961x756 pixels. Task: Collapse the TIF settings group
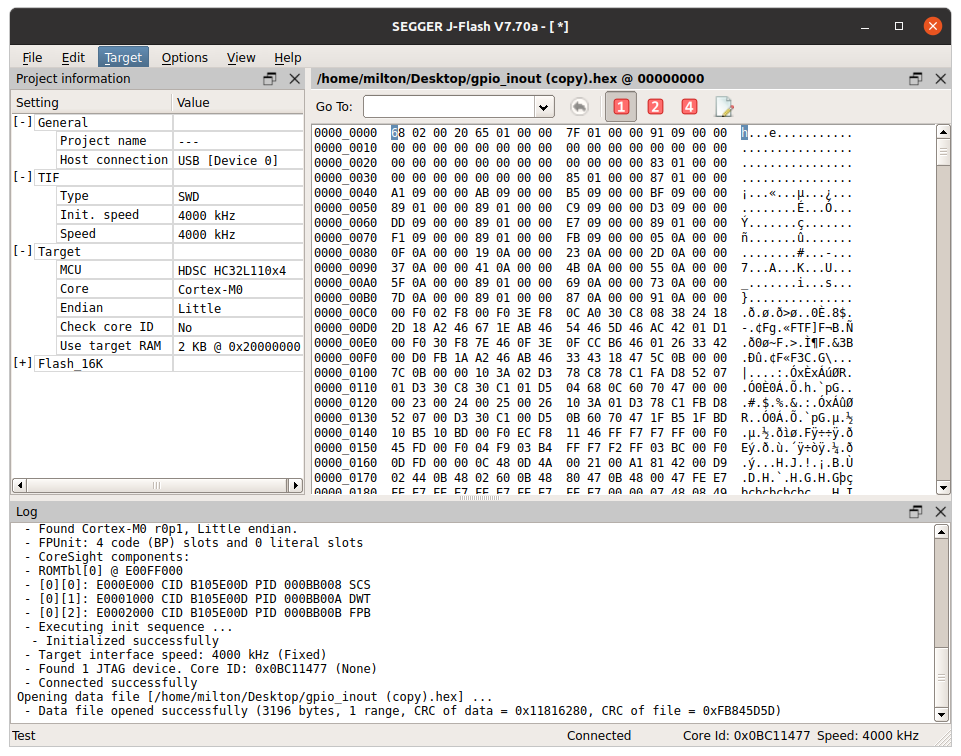[x=23, y=177]
